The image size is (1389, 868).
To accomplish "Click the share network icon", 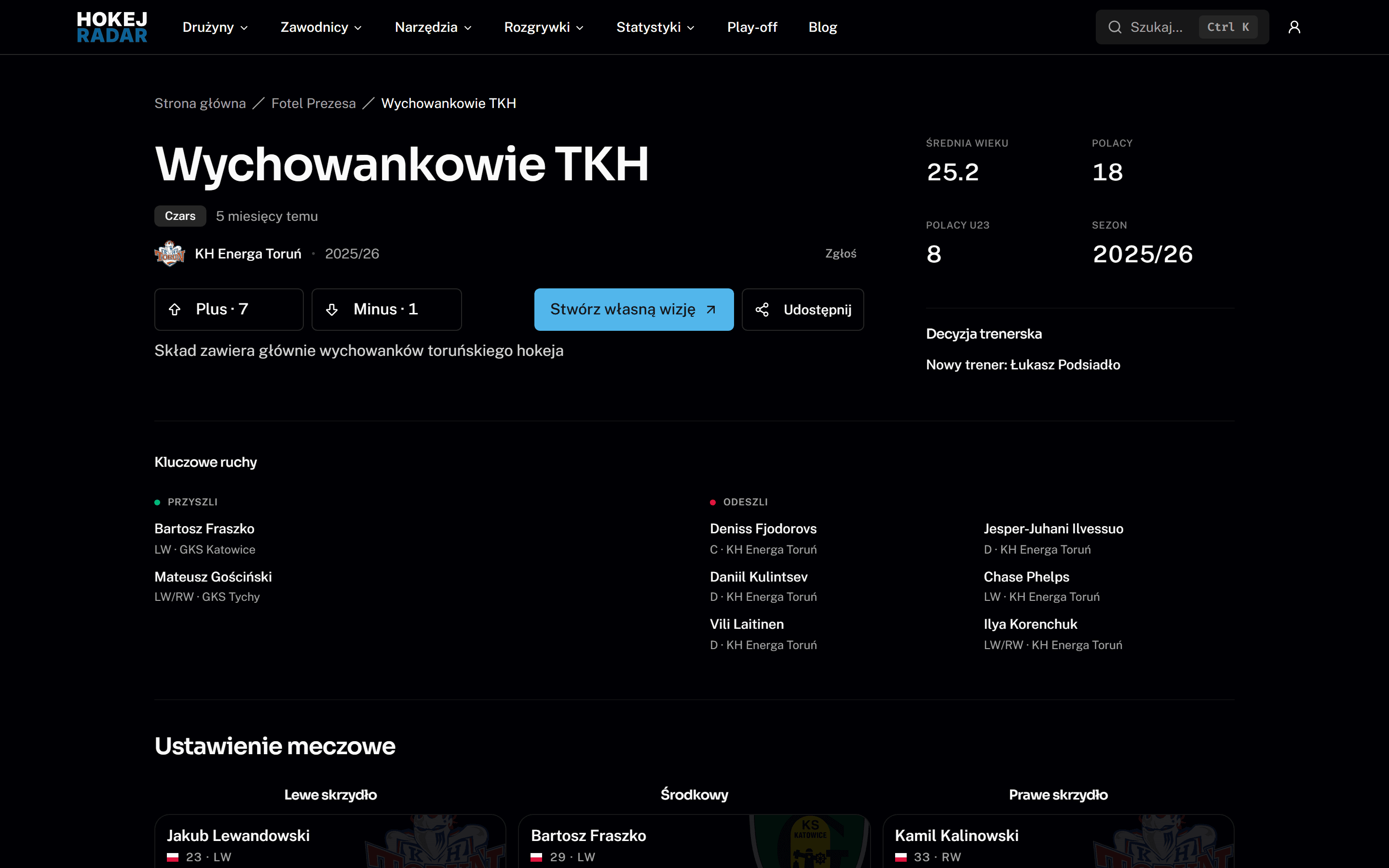I will [762, 310].
